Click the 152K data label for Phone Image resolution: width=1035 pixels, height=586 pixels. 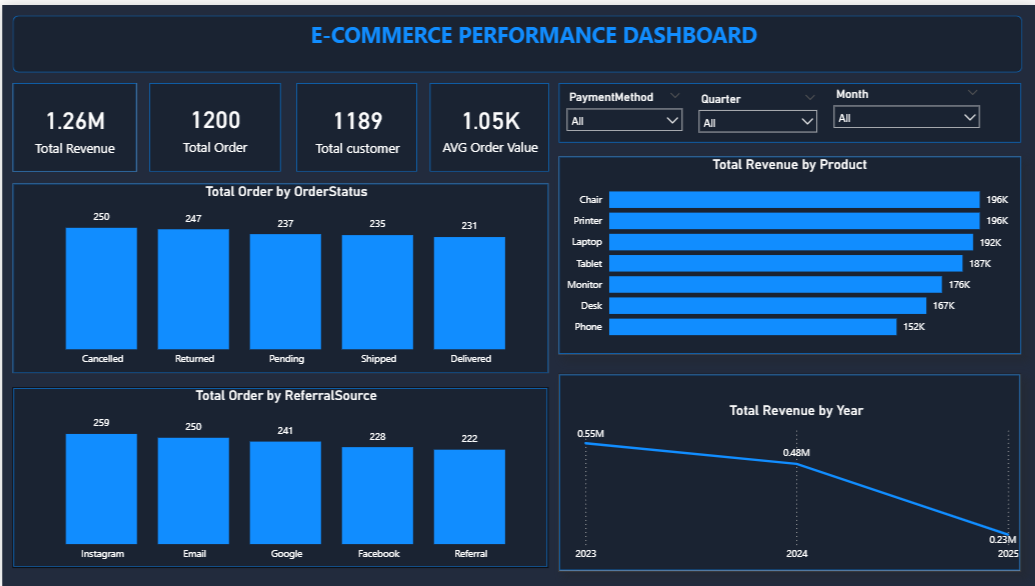click(914, 327)
